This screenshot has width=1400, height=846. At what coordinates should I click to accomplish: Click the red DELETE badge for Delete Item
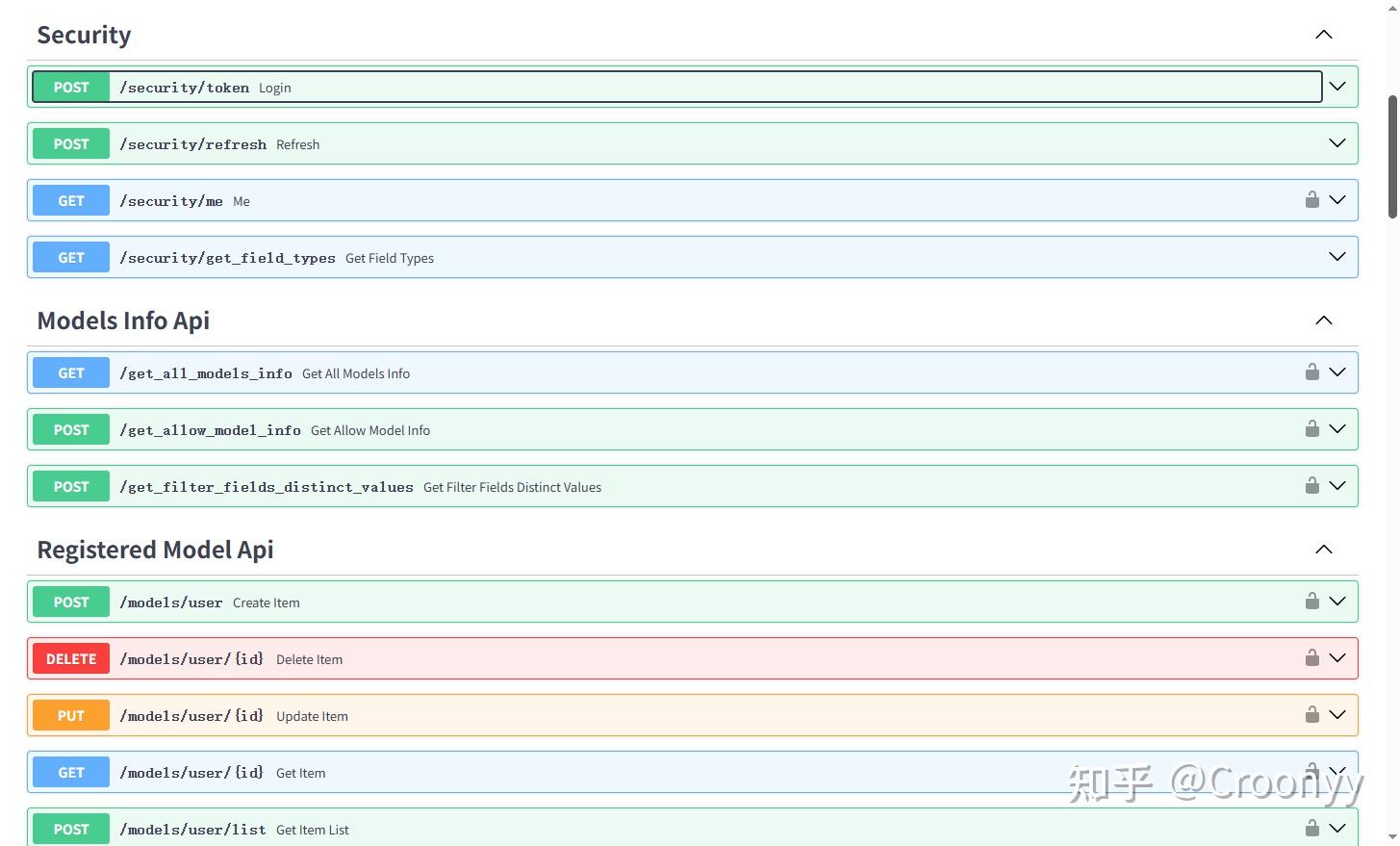(x=70, y=658)
